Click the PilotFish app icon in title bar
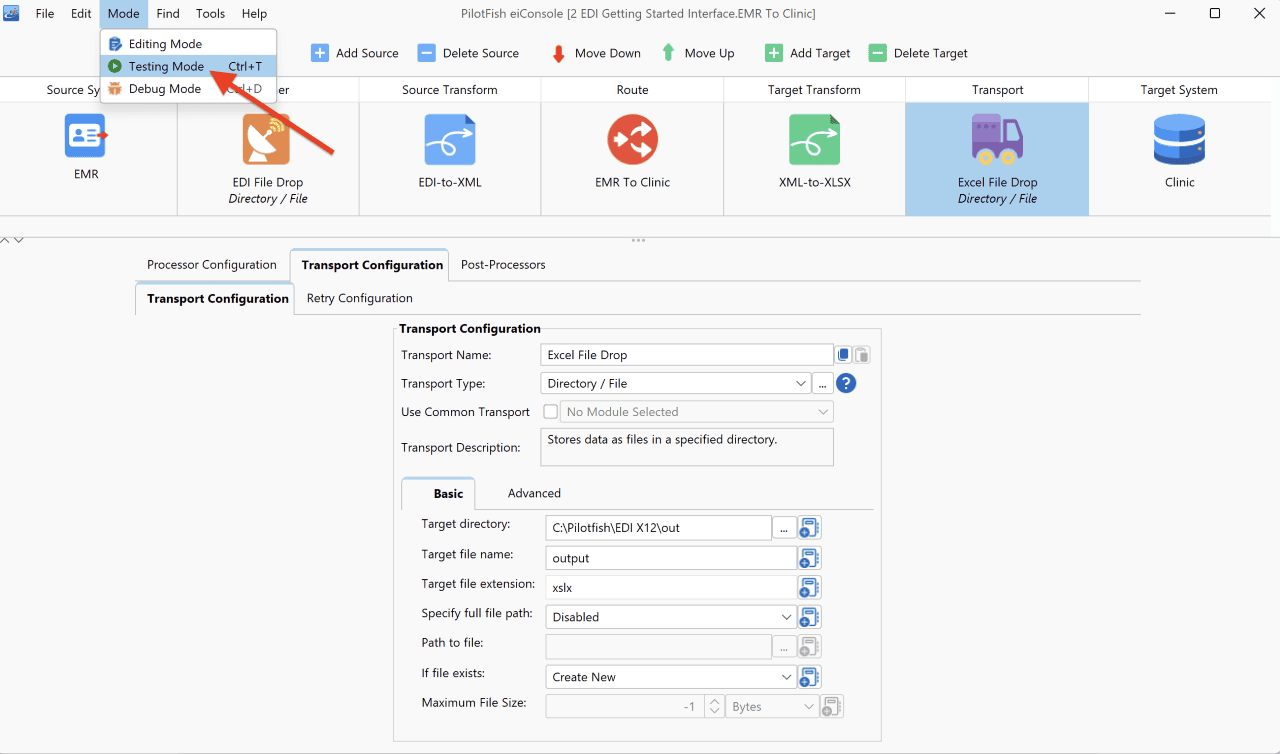Viewport: 1280px width, 754px height. tap(12, 14)
